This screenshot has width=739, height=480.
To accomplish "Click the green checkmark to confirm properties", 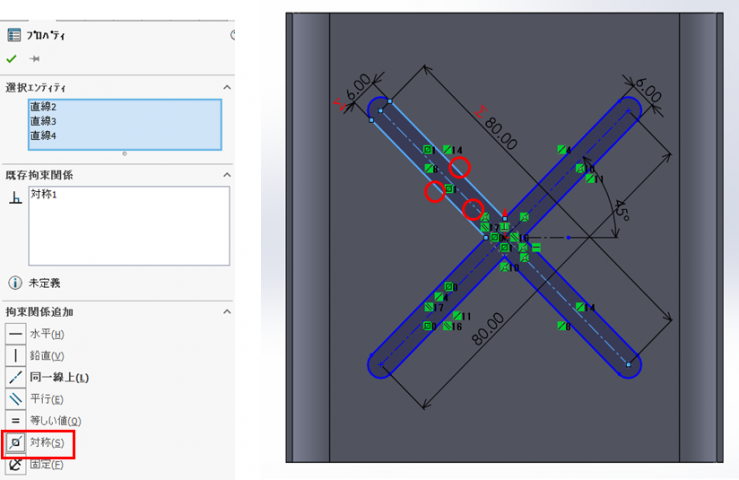I will pos(11,59).
